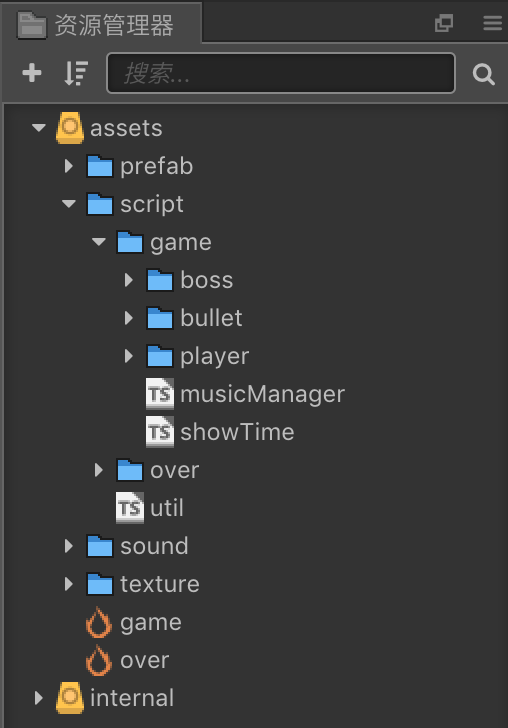Click the plus icon to create an asset
This screenshot has height=728, width=508.
tap(32, 73)
